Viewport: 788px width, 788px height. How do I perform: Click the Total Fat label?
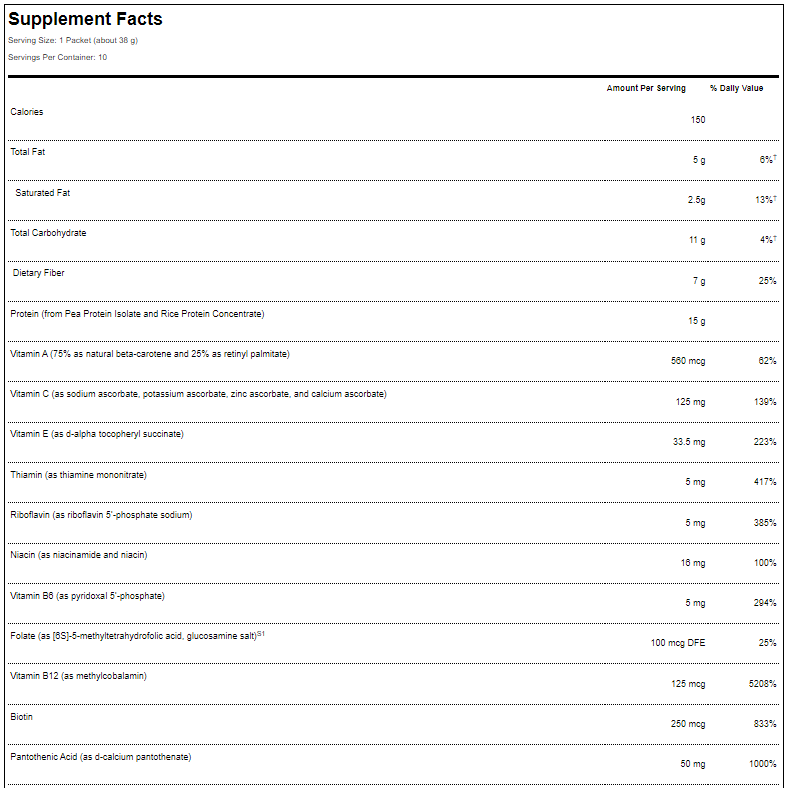coord(28,152)
